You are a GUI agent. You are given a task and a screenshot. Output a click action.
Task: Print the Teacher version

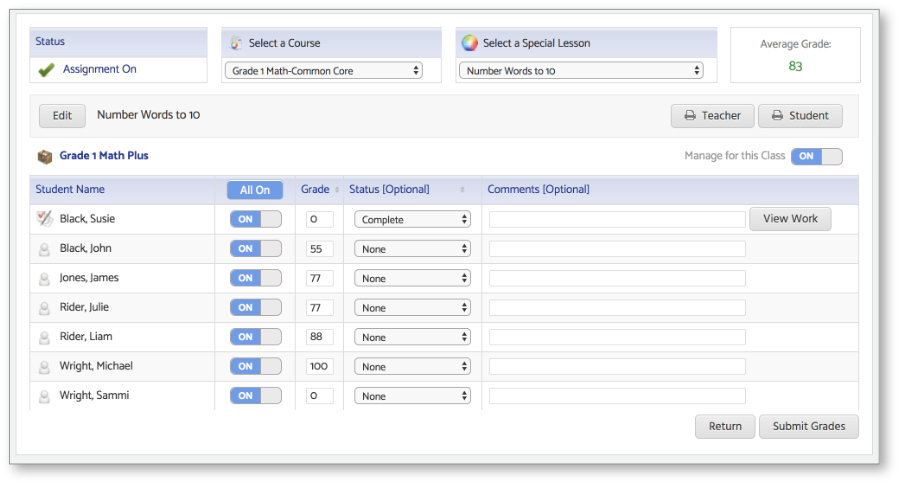[712, 115]
